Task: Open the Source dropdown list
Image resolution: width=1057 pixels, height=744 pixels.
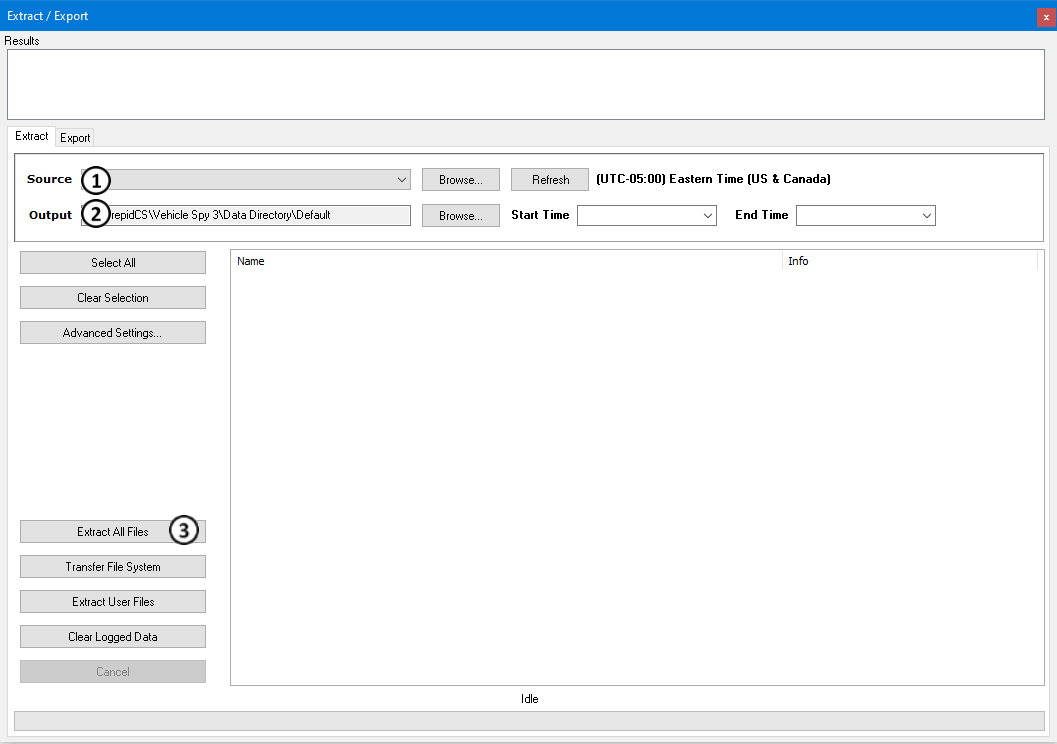Action: pos(401,180)
